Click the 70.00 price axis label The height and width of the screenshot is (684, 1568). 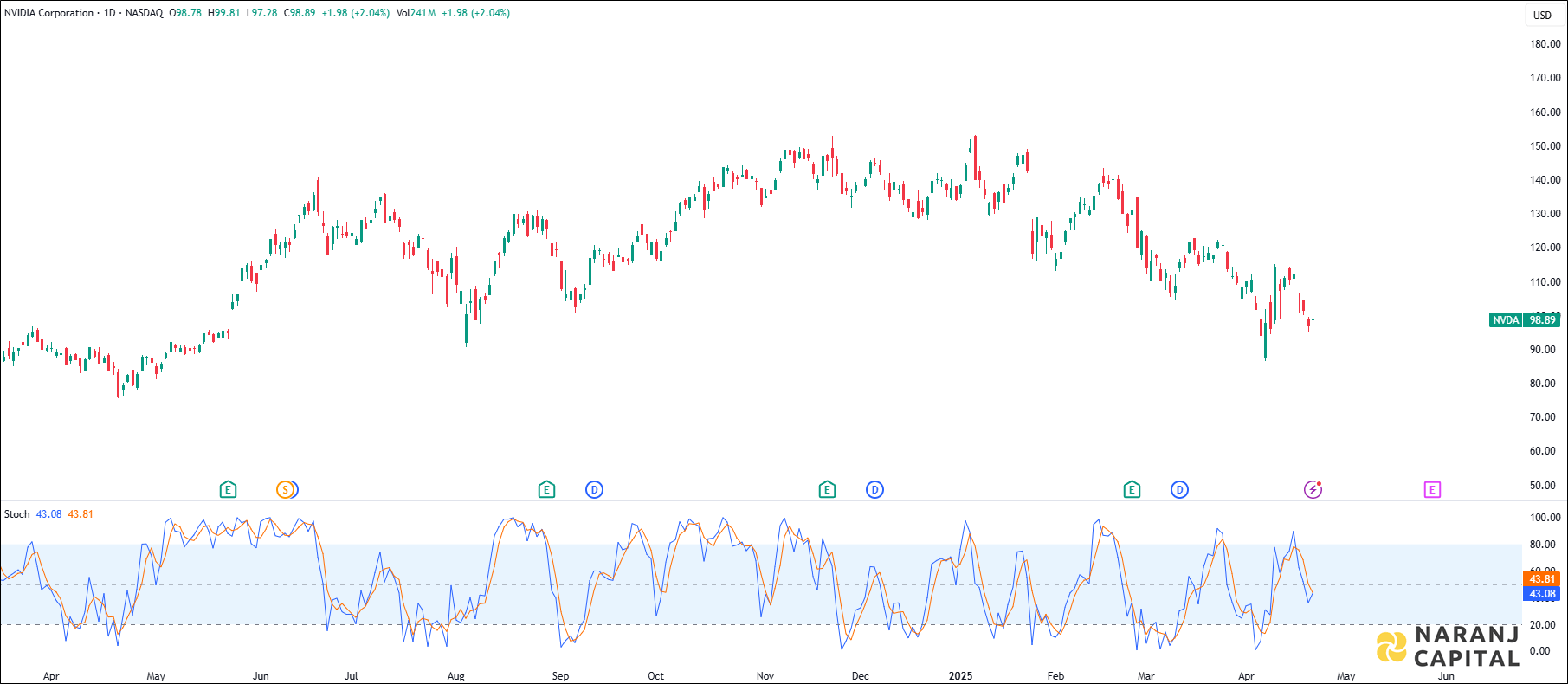click(x=1542, y=417)
